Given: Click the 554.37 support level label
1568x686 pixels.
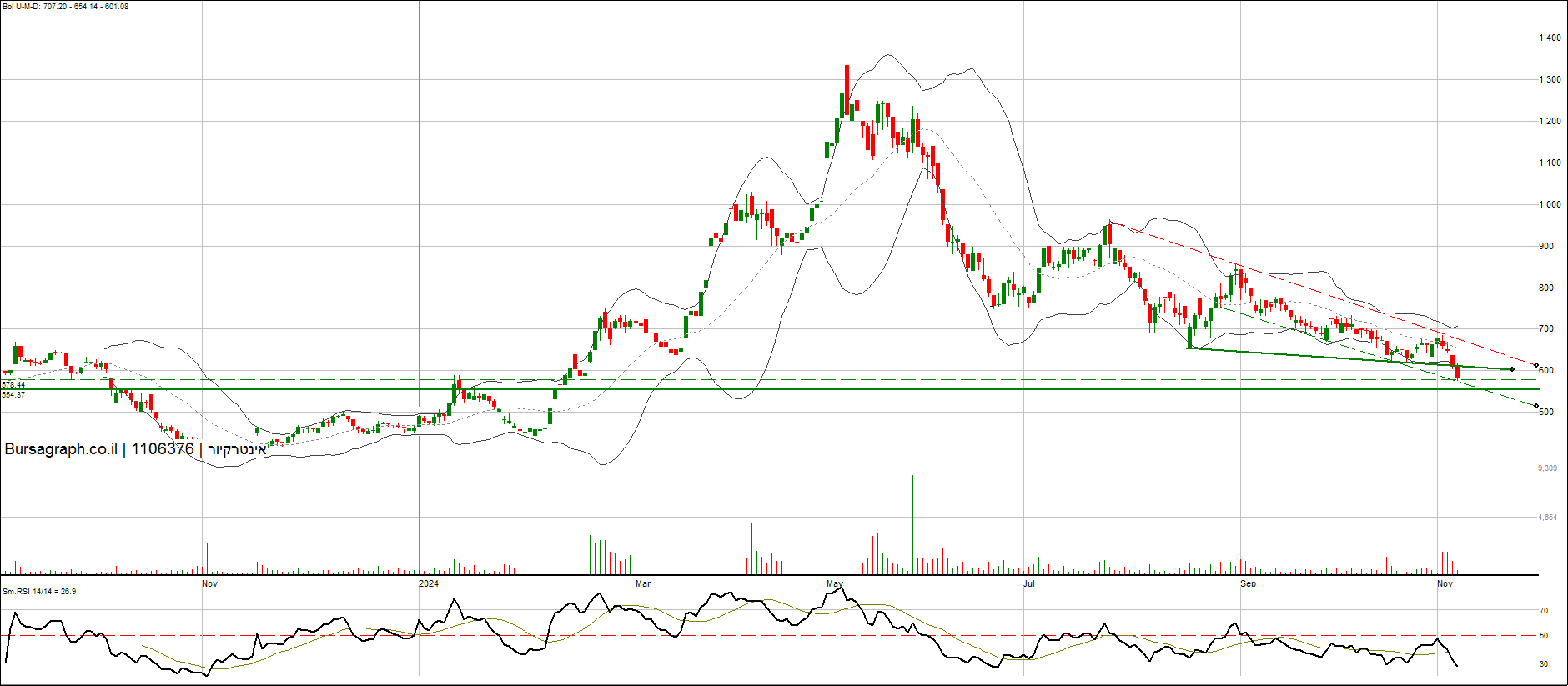Looking at the screenshot, I should tap(13, 395).
